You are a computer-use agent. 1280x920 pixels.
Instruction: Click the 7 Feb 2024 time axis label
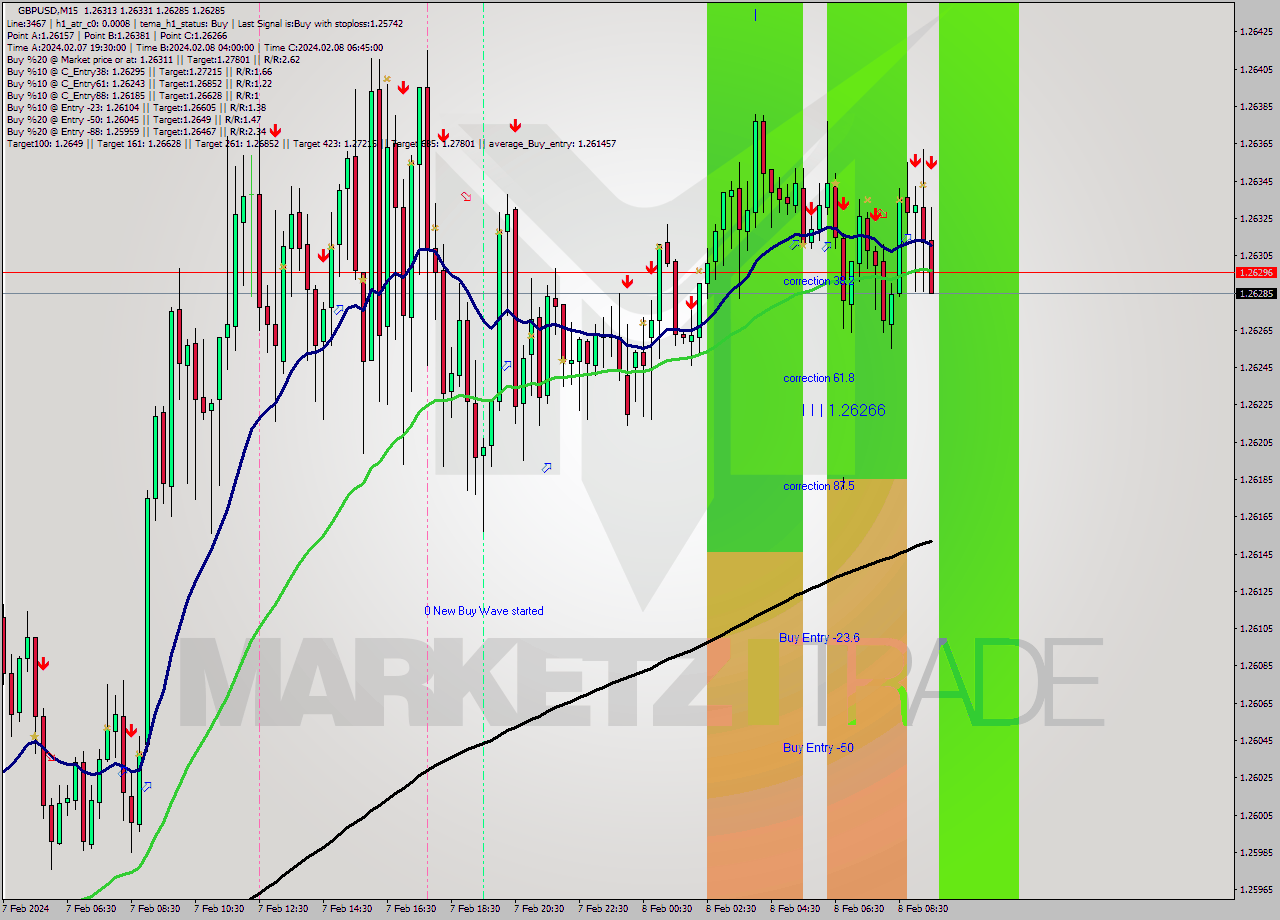pos(27,909)
